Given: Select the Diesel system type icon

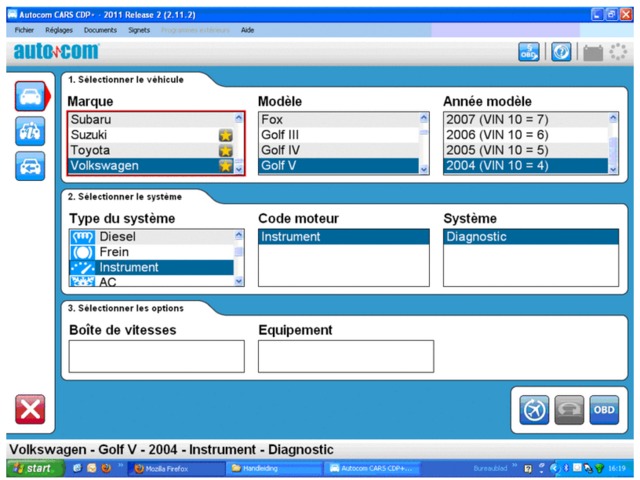Looking at the screenshot, I should pos(83,237).
